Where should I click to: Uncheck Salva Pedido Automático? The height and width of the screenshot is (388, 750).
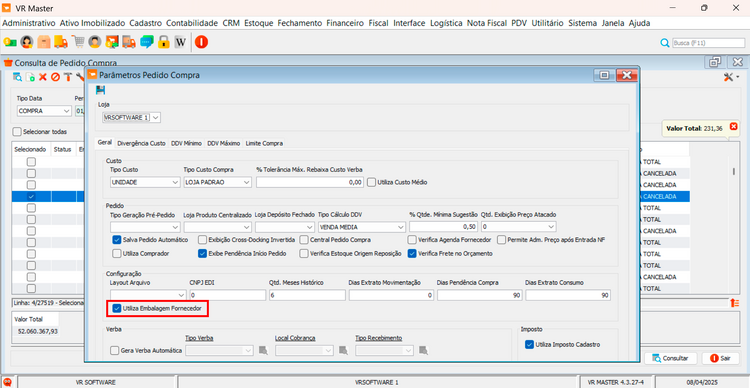coord(117,239)
